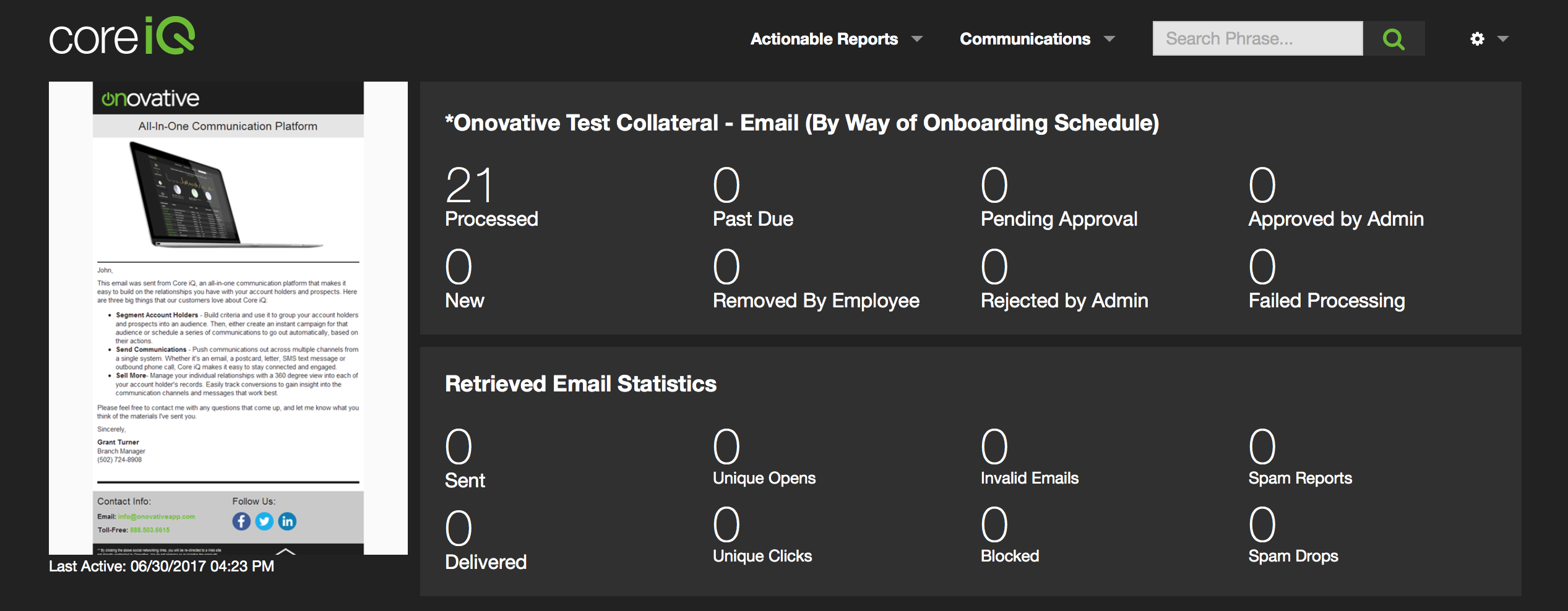The image size is (1568, 611).
Task: Expand the Actionable Reports dropdown arrow
Action: pos(917,39)
